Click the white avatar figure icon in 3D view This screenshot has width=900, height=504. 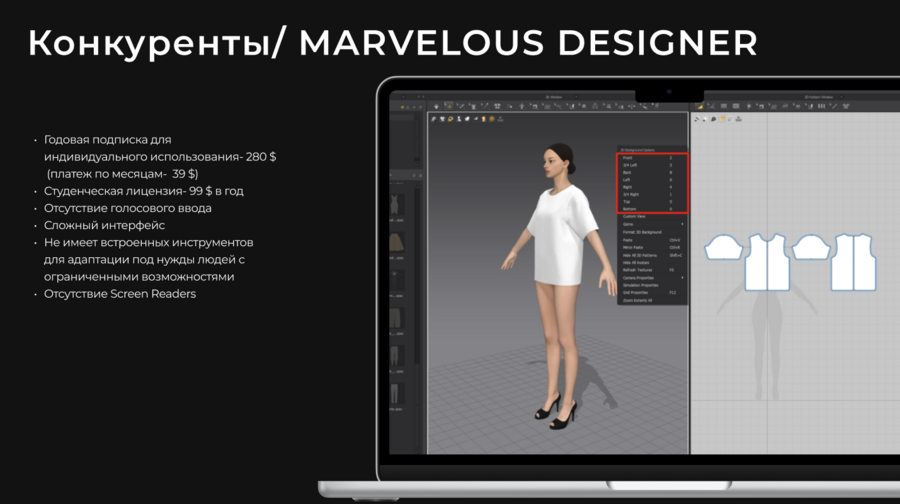coord(459,119)
